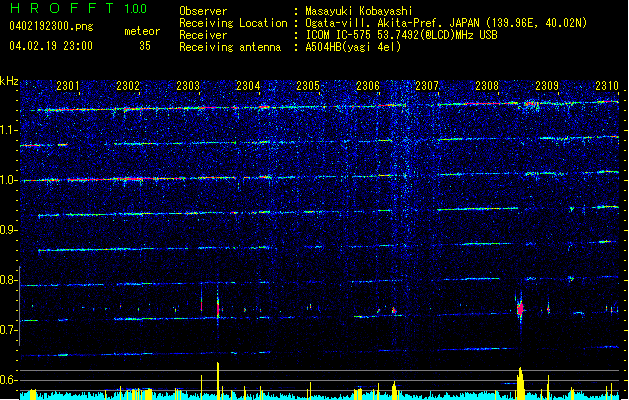This screenshot has height=400, width=629.
Task: Click the 1.1 frequency axis label
Action: 8,130
